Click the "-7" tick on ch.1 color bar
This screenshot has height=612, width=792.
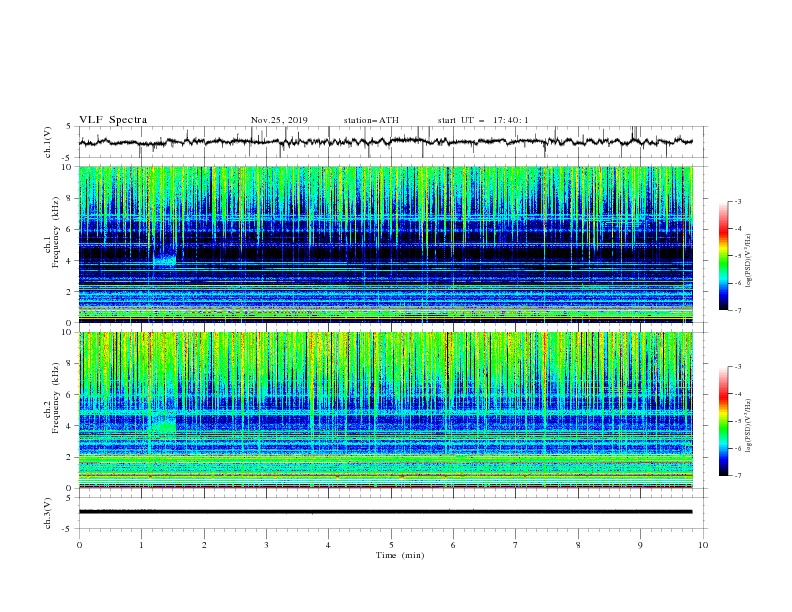click(738, 311)
